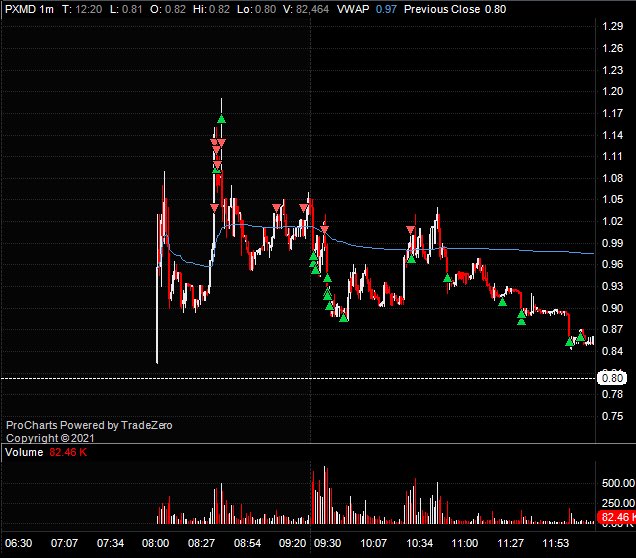Select the red 82.46 K volume value
The width and height of the screenshot is (636, 558).
[x=68, y=452]
